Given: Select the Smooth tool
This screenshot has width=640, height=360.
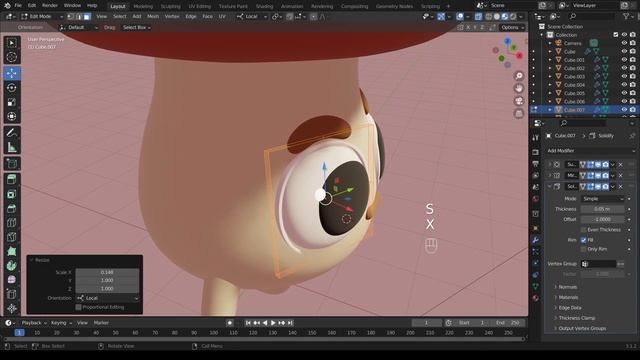Looking at the screenshot, I should 12,280.
